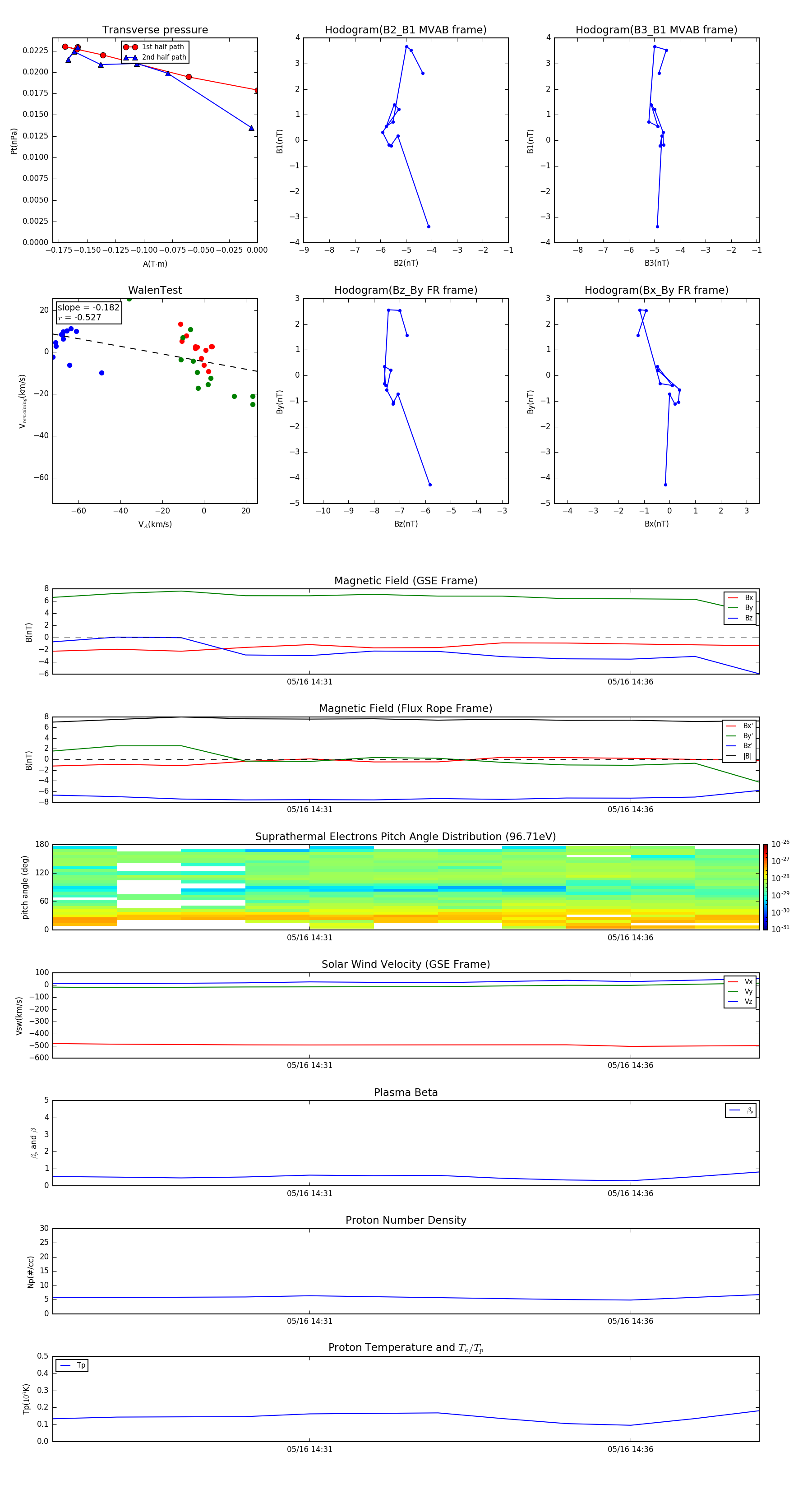Screen dimensions: 812x1489
Task: Click the Vx entry in the velocity legend
Action: 740,981
